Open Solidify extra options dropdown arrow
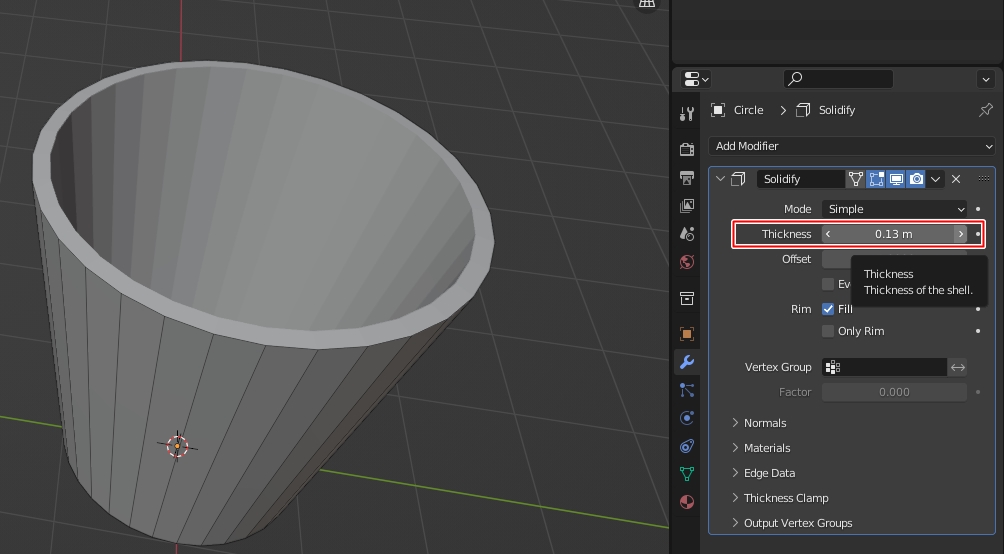This screenshot has width=1004, height=554. point(935,179)
